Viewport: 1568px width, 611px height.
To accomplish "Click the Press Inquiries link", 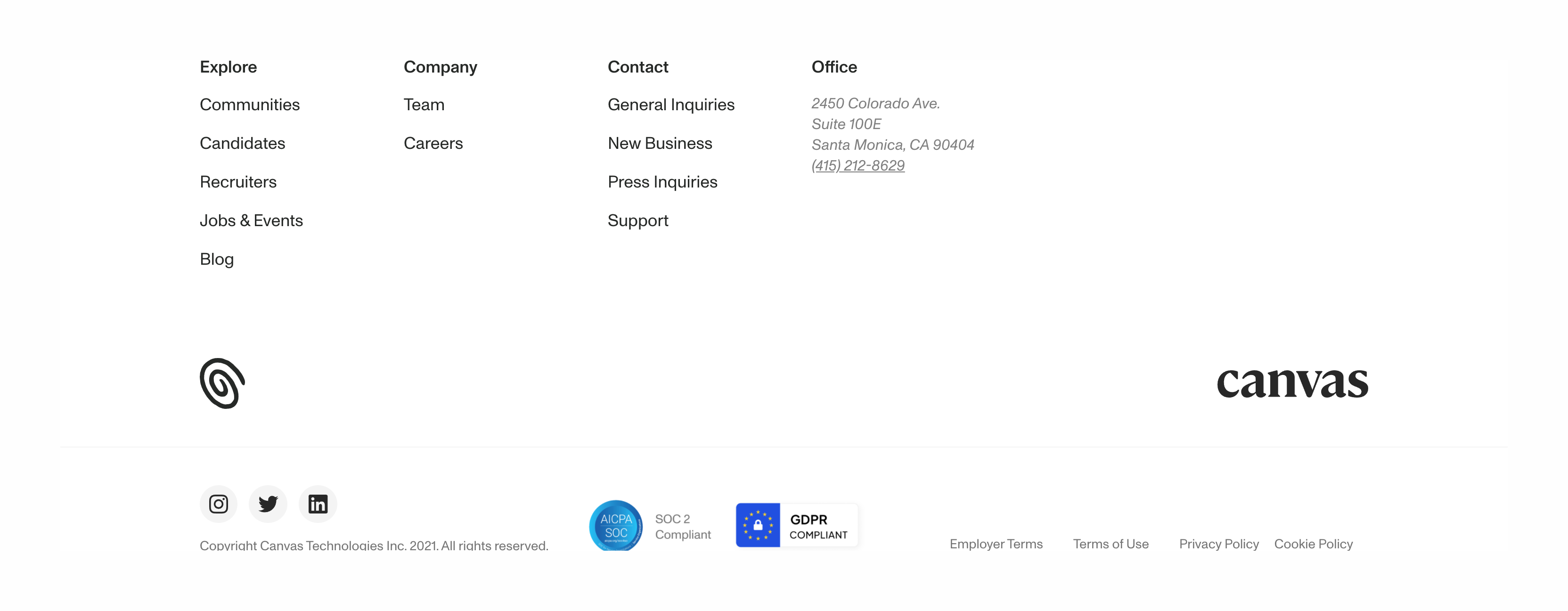I will pos(662,182).
